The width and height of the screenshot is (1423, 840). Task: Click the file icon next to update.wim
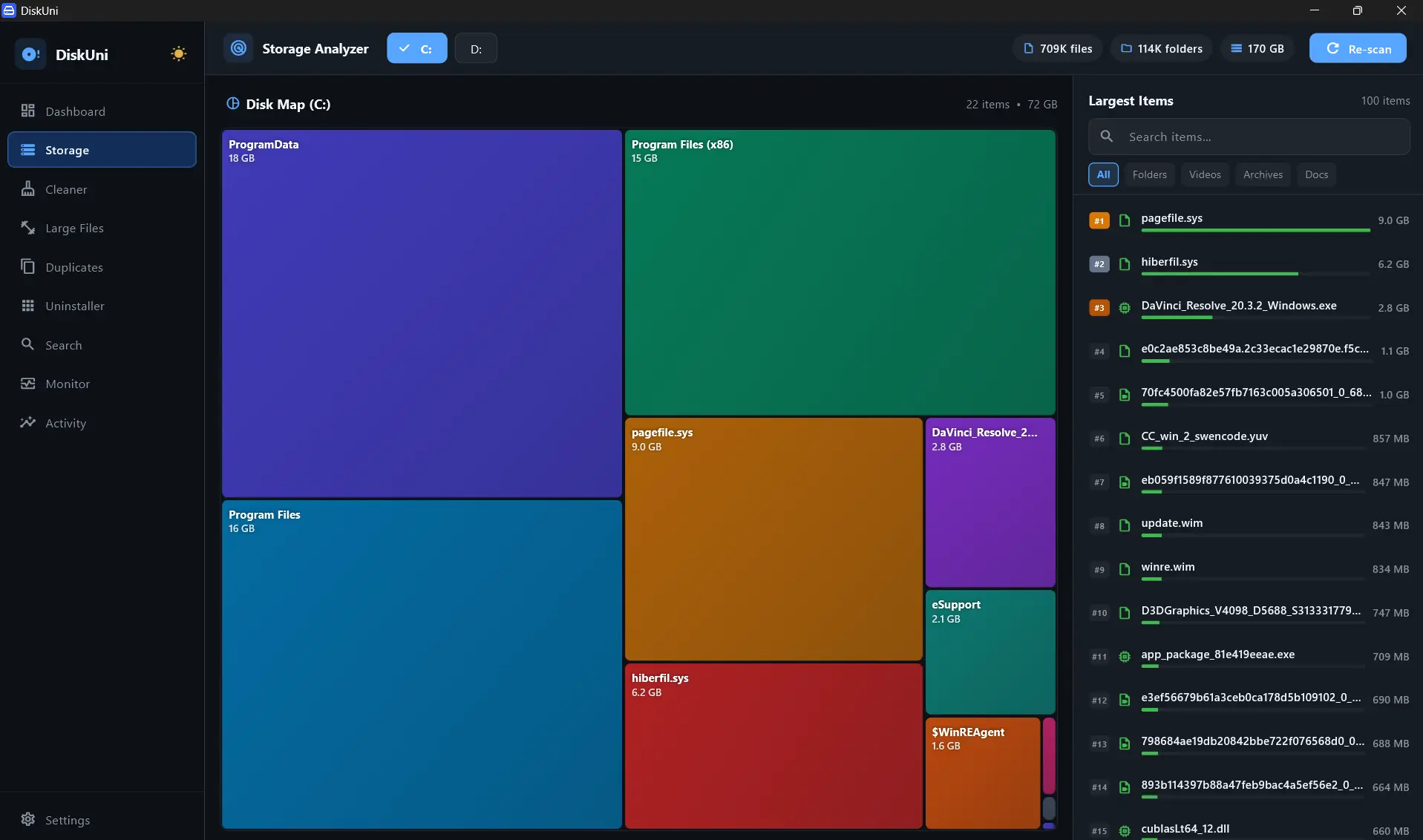pos(1124,525)
